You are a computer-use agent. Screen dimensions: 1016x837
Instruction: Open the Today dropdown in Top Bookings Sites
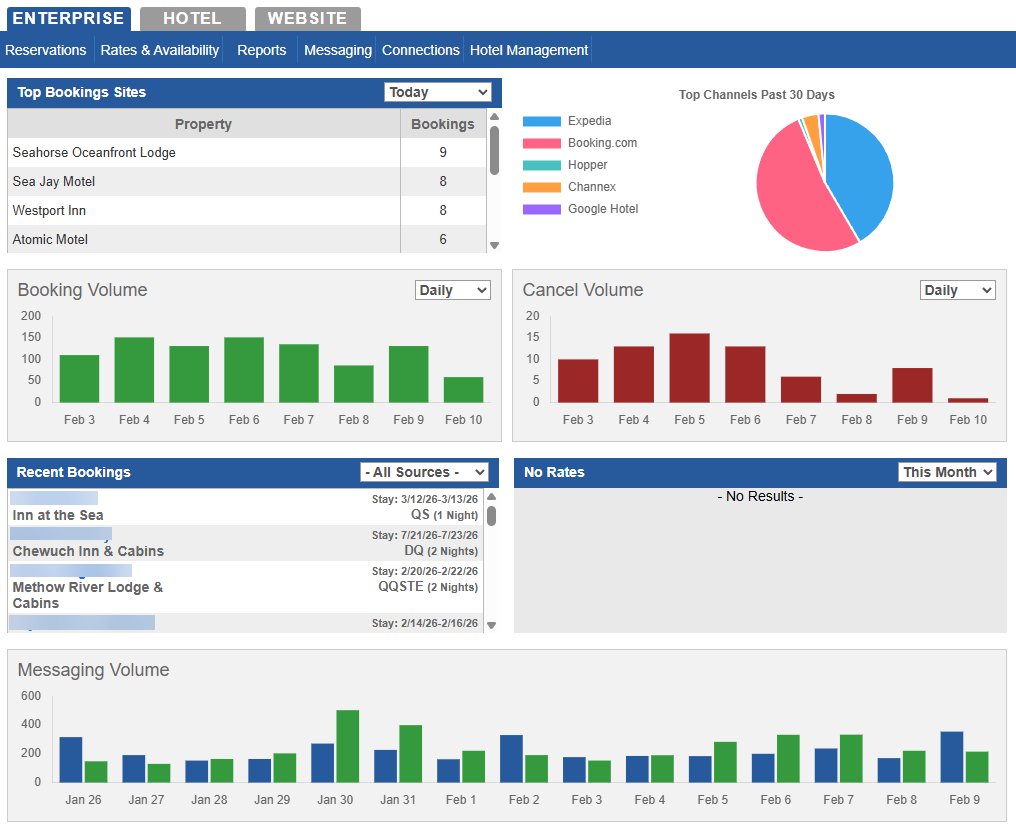coord(438,92)
